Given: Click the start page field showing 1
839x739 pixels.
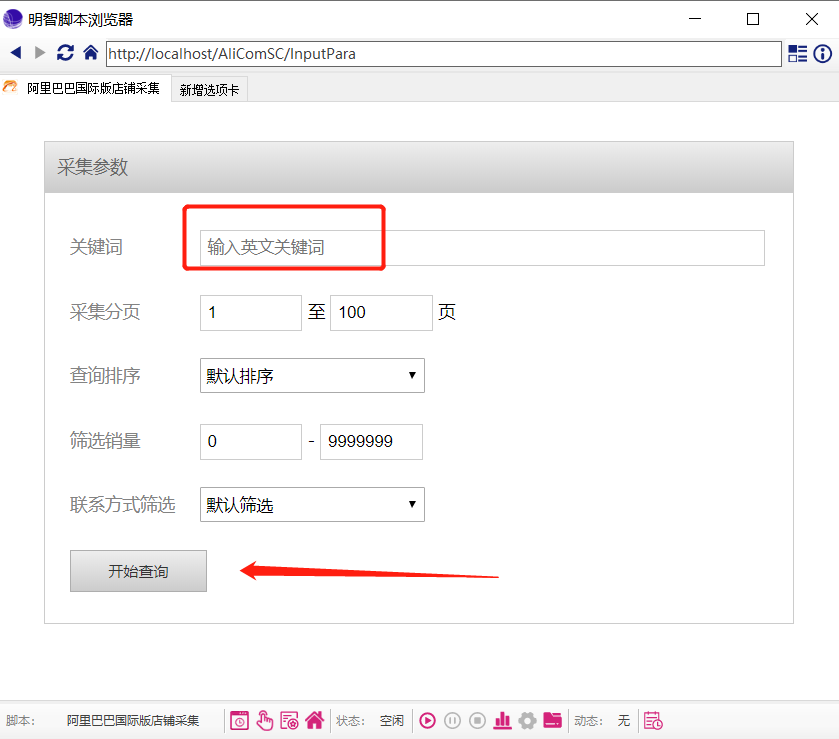Looking at the screenshot, I should pos(250,313).
